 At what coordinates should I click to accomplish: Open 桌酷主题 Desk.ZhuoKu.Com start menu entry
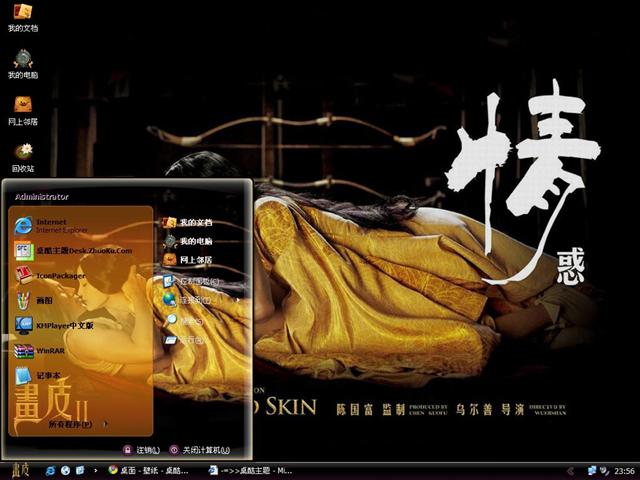[73, 251]
